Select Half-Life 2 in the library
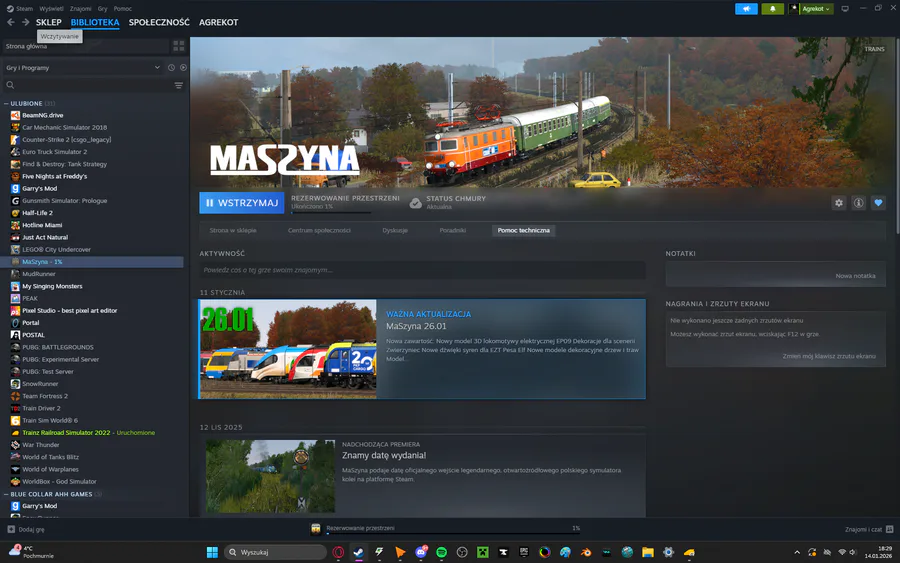Viewport: 900px width, 563px height. (x=37, y=213)
